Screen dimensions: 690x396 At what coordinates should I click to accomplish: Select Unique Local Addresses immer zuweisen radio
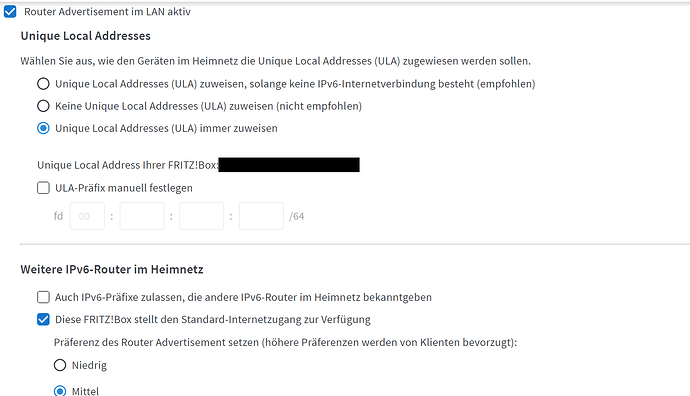coord(43,128)
